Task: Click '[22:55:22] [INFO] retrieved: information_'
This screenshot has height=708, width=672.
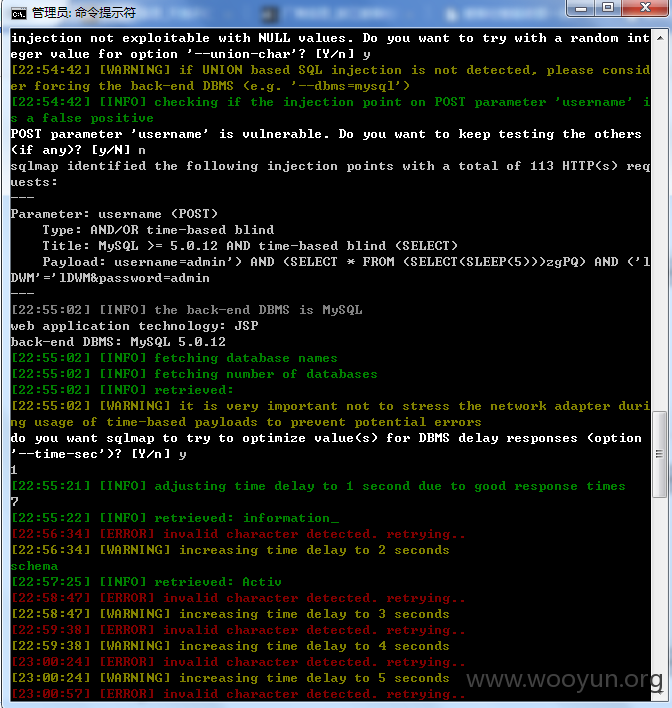Action: pos(175,518)
